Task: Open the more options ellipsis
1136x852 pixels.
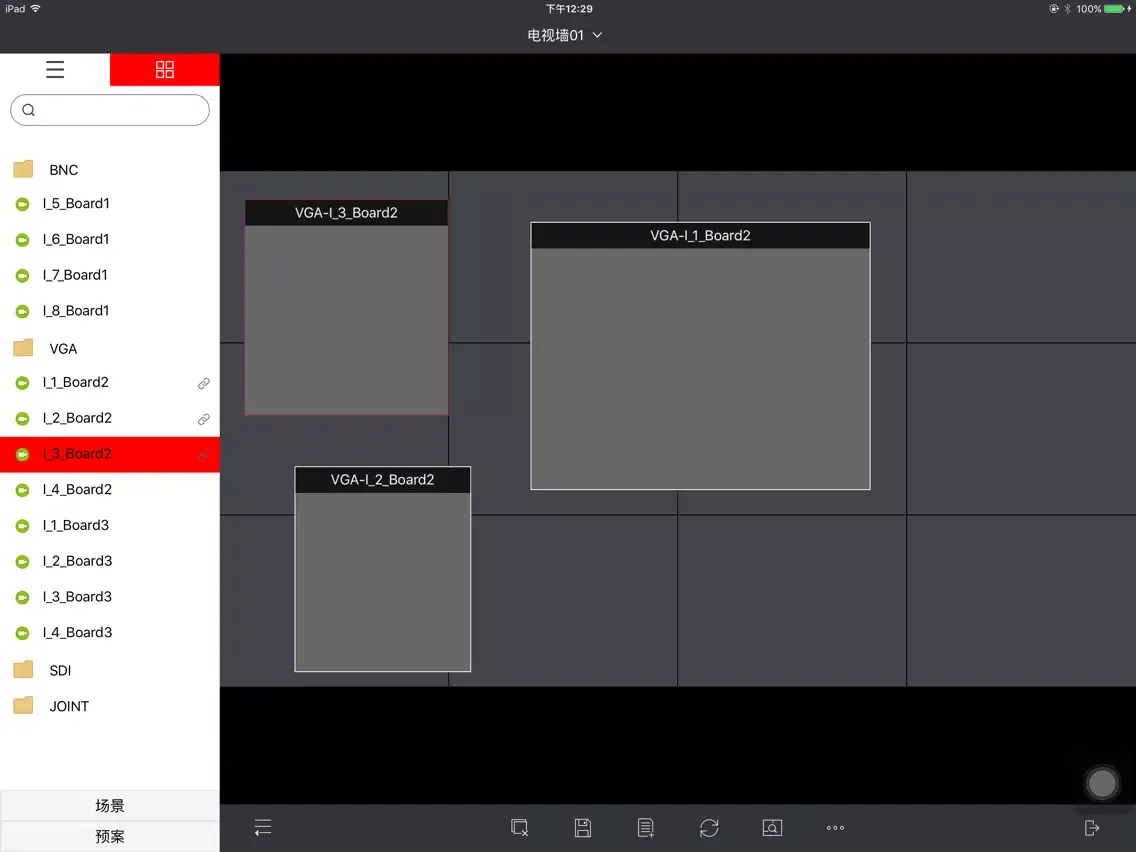Action: tap(835, 827)
